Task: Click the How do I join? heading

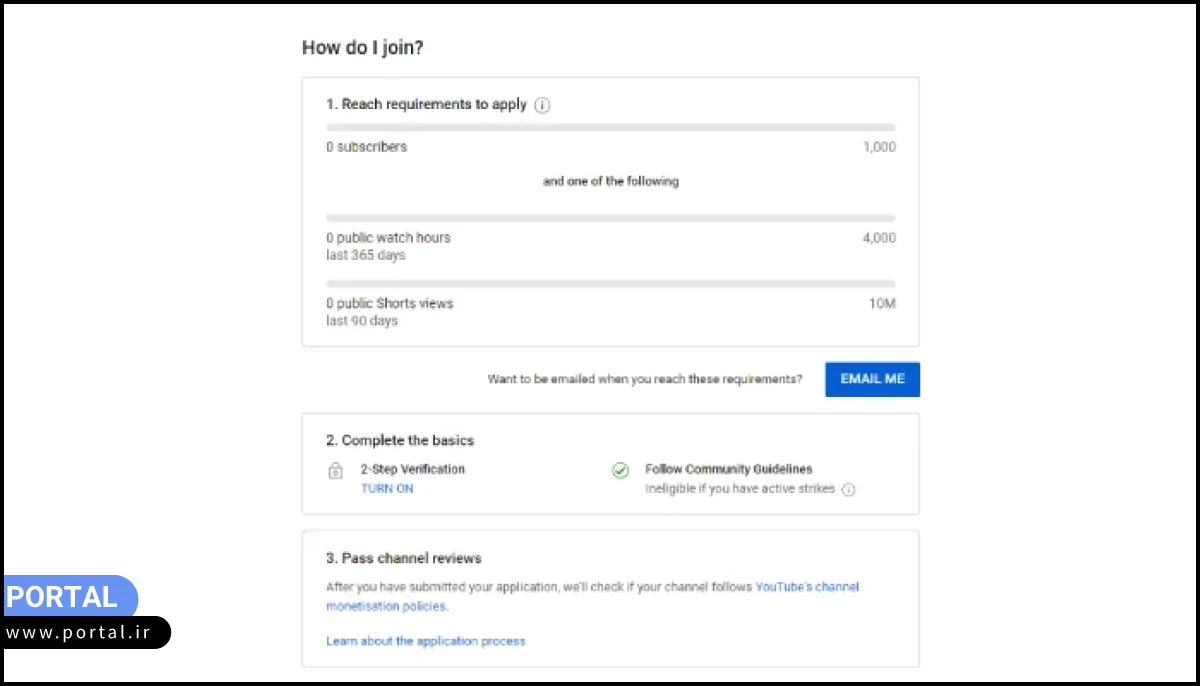Action: click(x=362, y=47)
